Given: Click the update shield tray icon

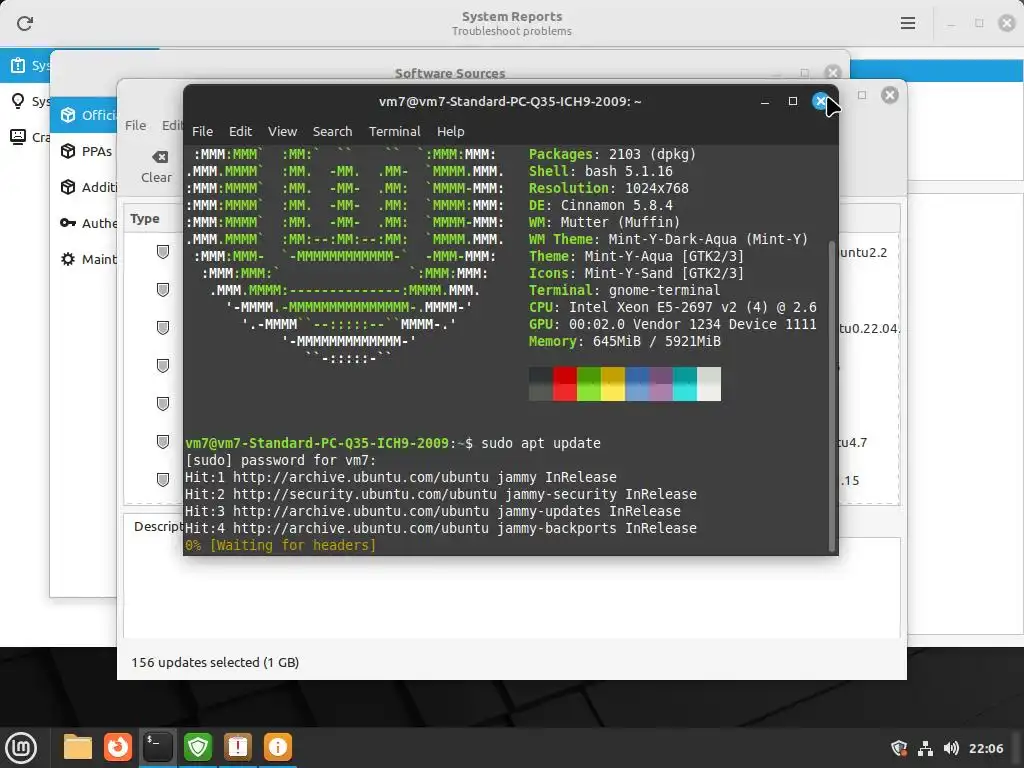Looking at the screenshot, I should 899,748.
